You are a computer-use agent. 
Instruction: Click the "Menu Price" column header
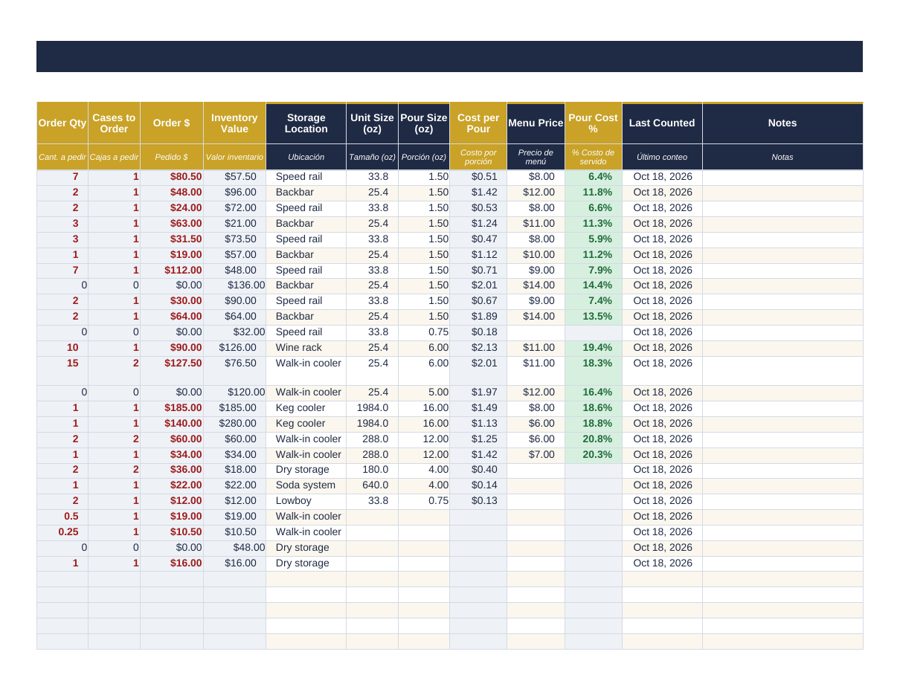pos(536,123)
